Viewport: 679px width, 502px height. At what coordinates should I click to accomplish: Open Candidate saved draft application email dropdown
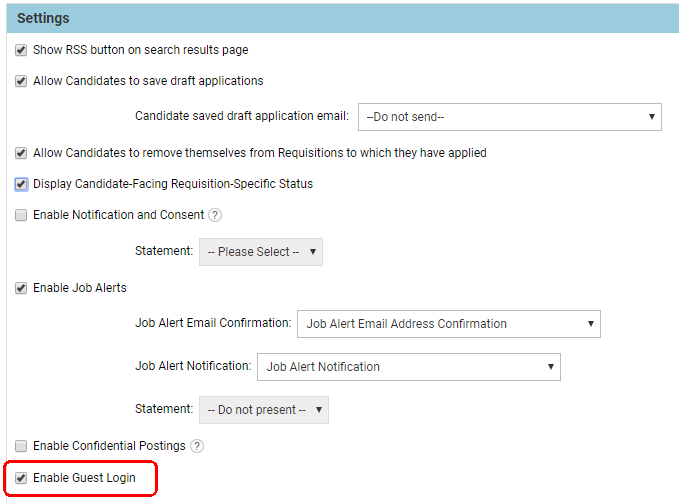[509, 117]
